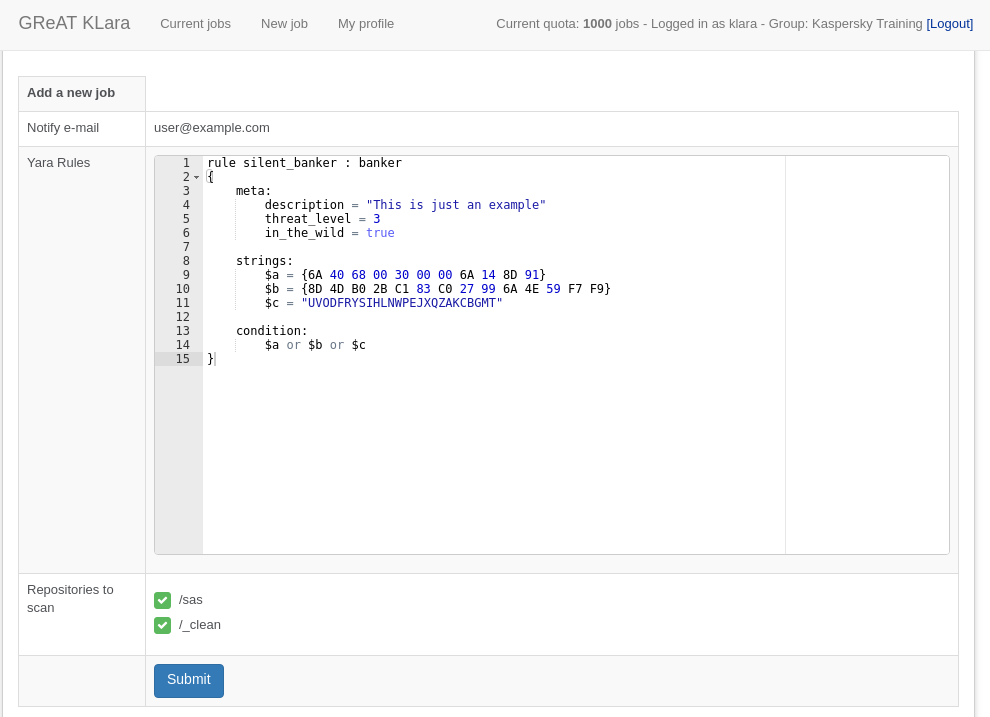Open the Current jobs page
Viewport: 990px width, 717px height.
pyautogui.click(x=195, y=23)
